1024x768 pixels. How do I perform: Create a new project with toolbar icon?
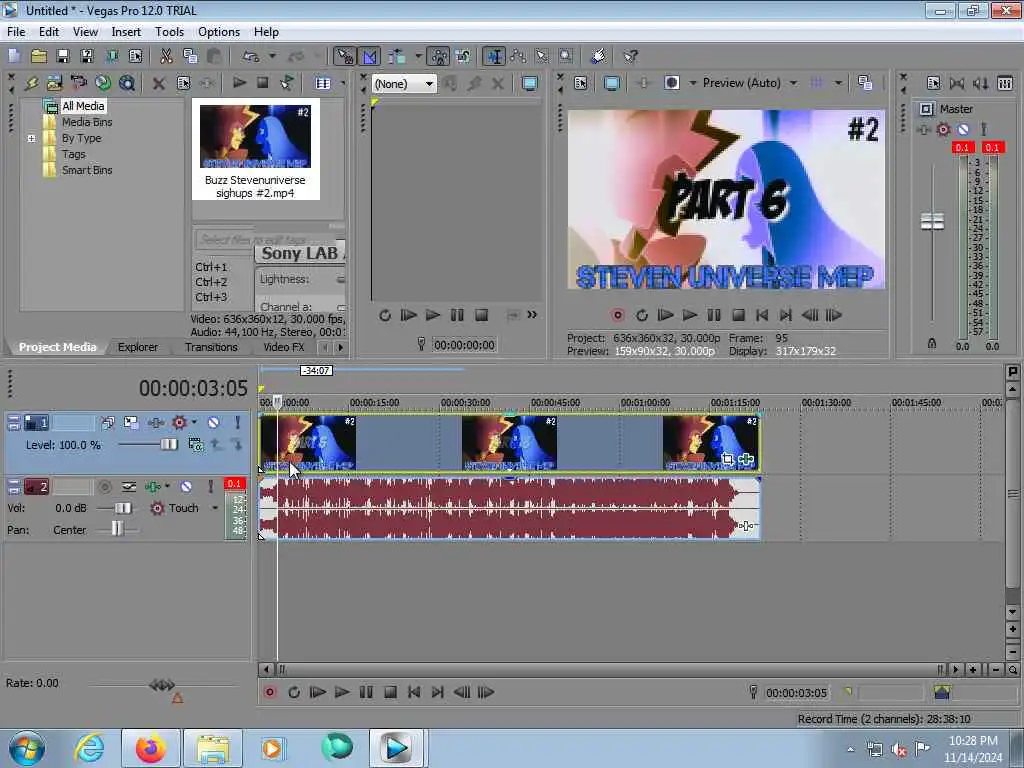click(x=14, y=56)
